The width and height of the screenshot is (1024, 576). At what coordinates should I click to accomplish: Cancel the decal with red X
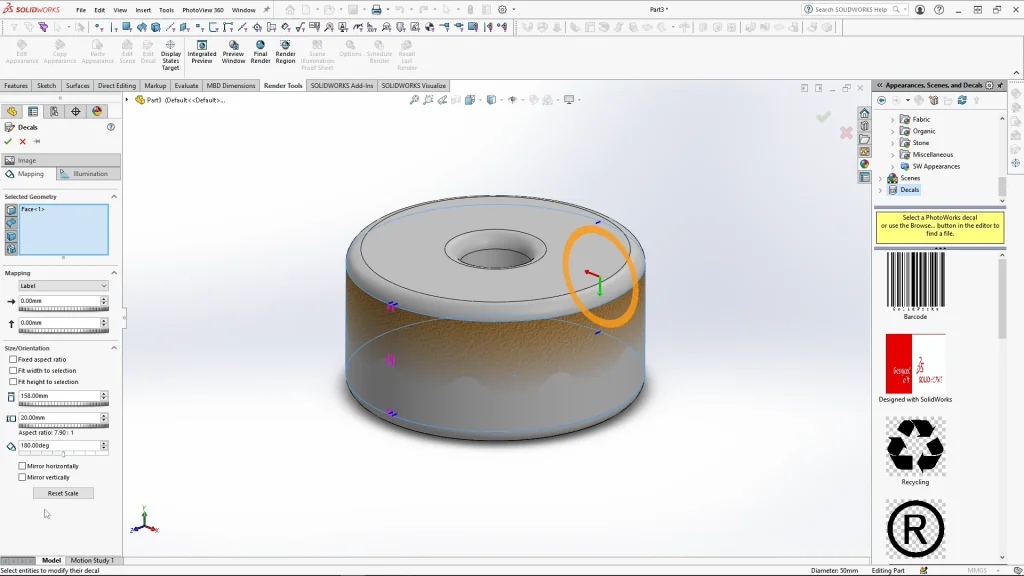[23, 142]
